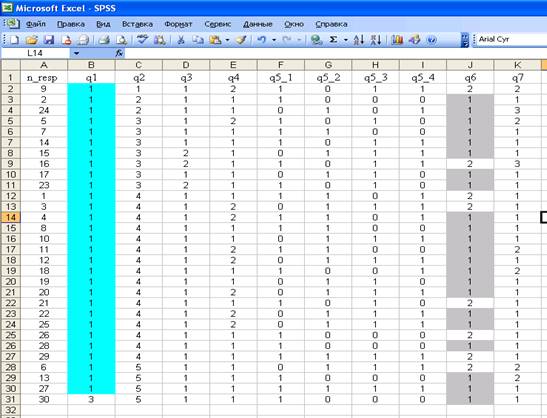Sort ascending with A-Z icon
The height and width of the screenshot is (418, 547).
tap(359, 40)
